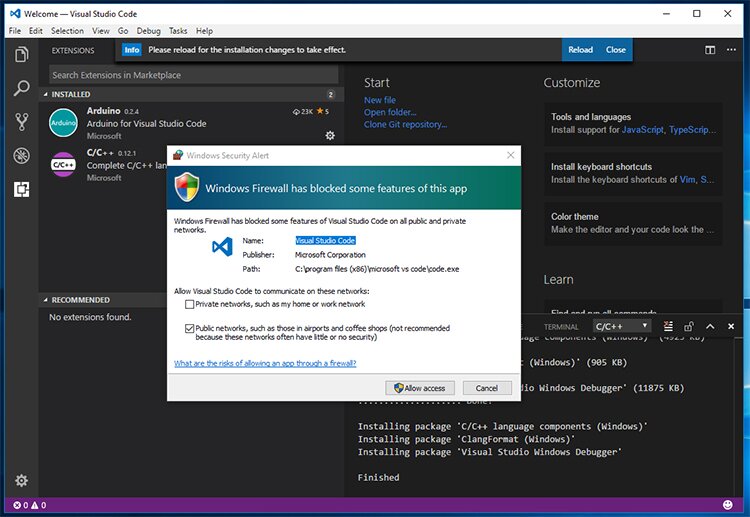Click the VS Code title bar logo
This screenshot has width=750, height=517.
point(15,13)
